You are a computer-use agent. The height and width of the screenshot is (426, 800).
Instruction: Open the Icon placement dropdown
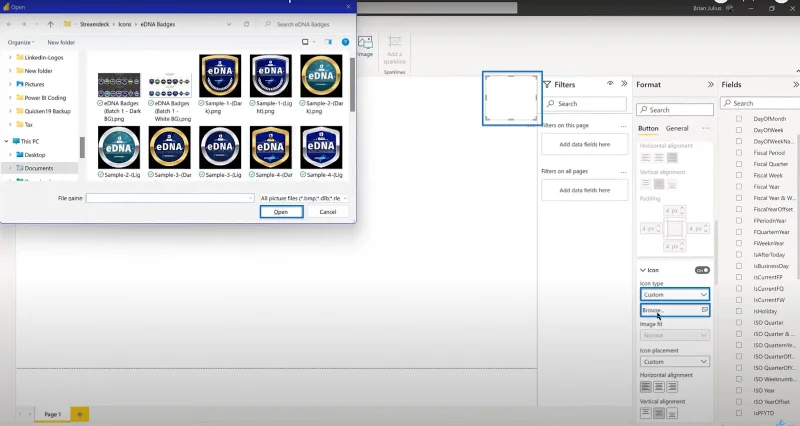674,361
